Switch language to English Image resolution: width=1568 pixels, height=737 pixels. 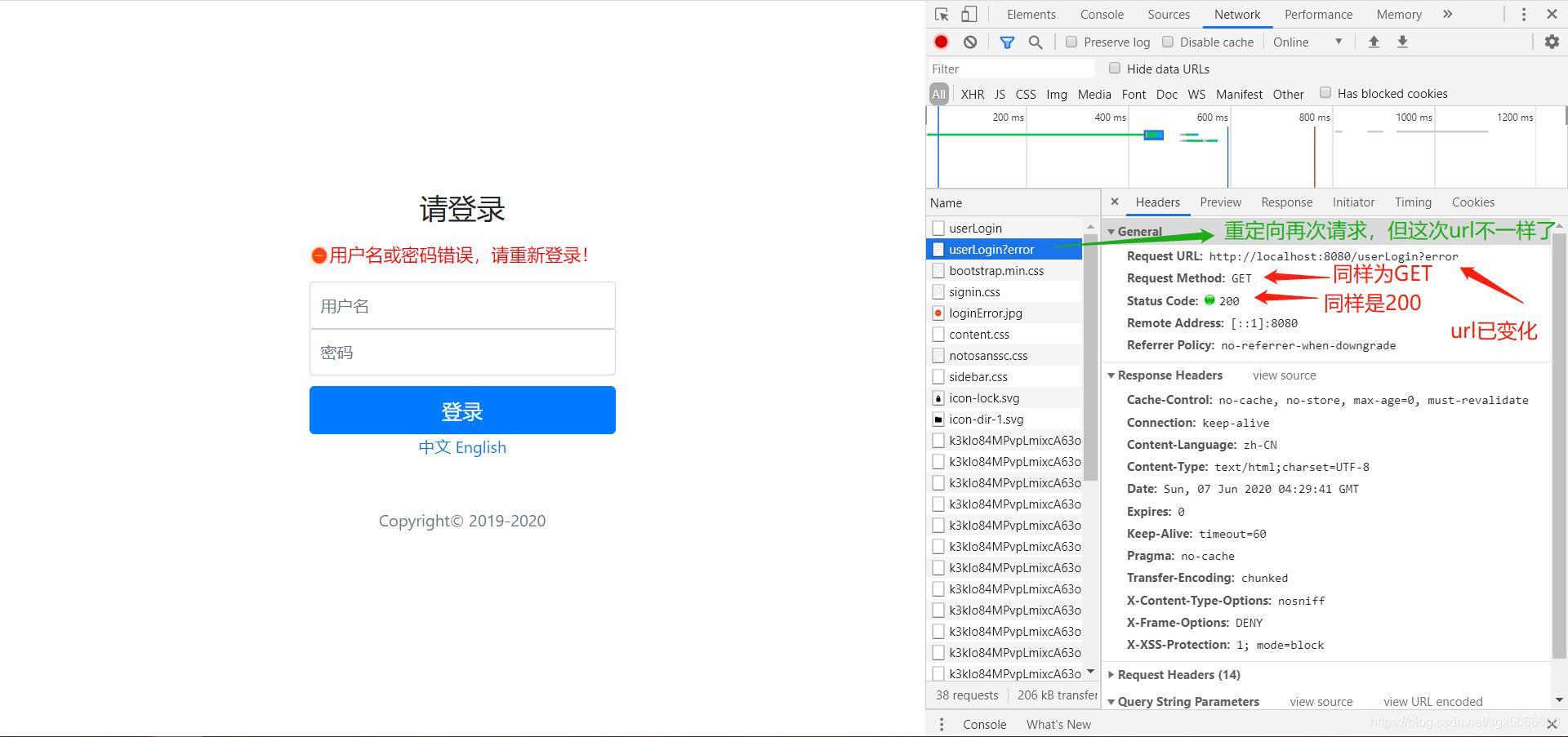tap(481, 447)
